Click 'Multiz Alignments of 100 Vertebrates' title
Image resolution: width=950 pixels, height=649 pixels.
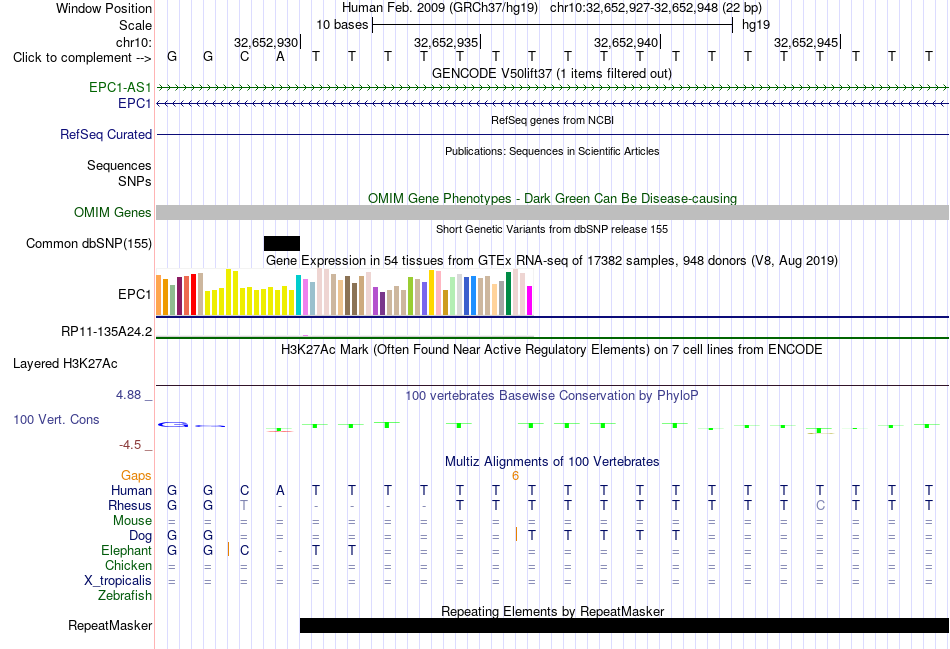click(552, 461)
